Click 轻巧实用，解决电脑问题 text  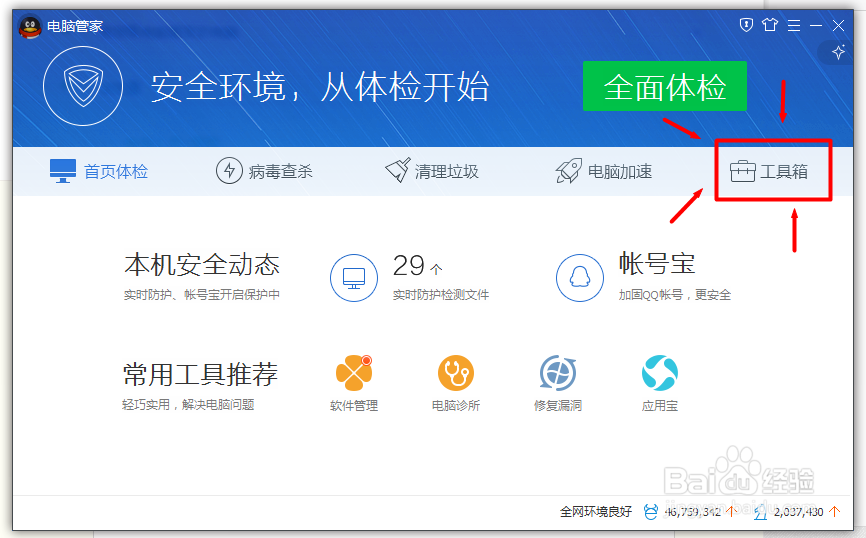(x=188, y=405)
